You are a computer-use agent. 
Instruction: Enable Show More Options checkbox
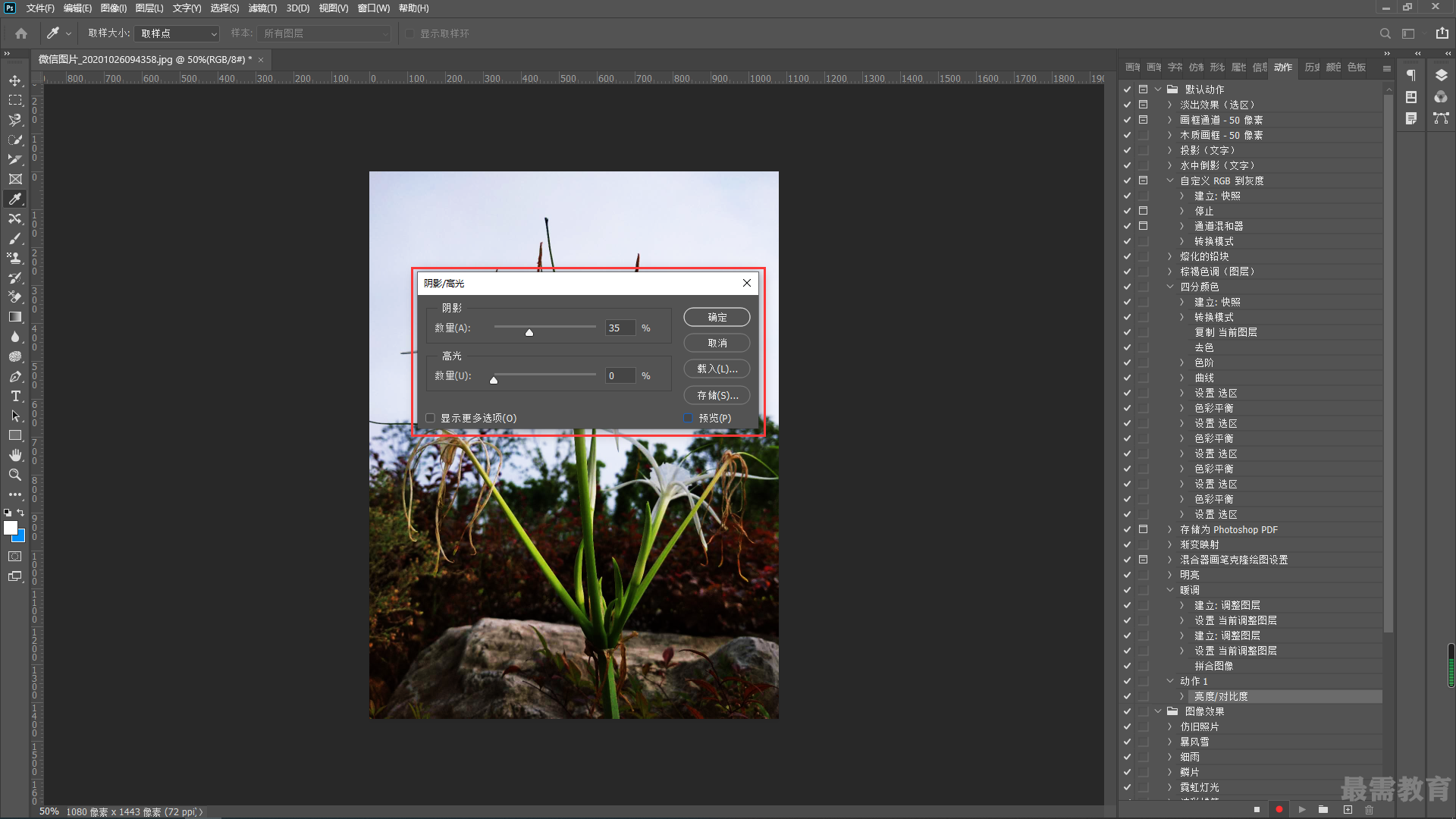[430, 418]
